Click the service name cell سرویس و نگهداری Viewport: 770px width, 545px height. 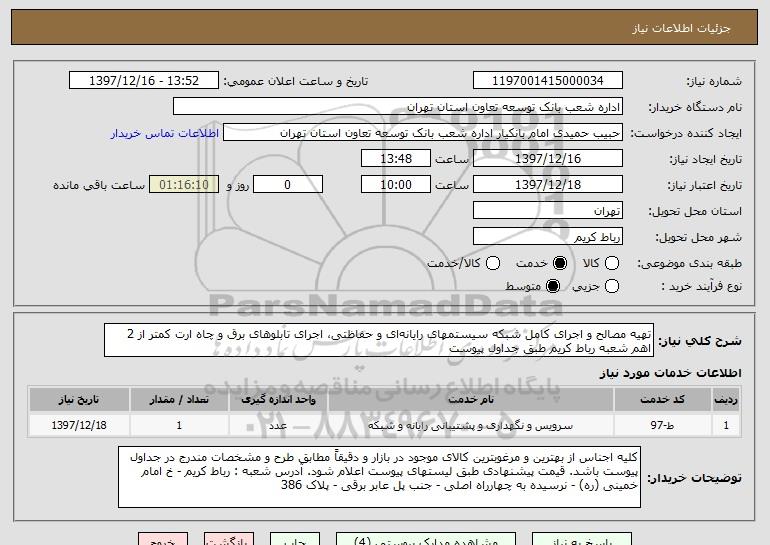click(470, 425)
